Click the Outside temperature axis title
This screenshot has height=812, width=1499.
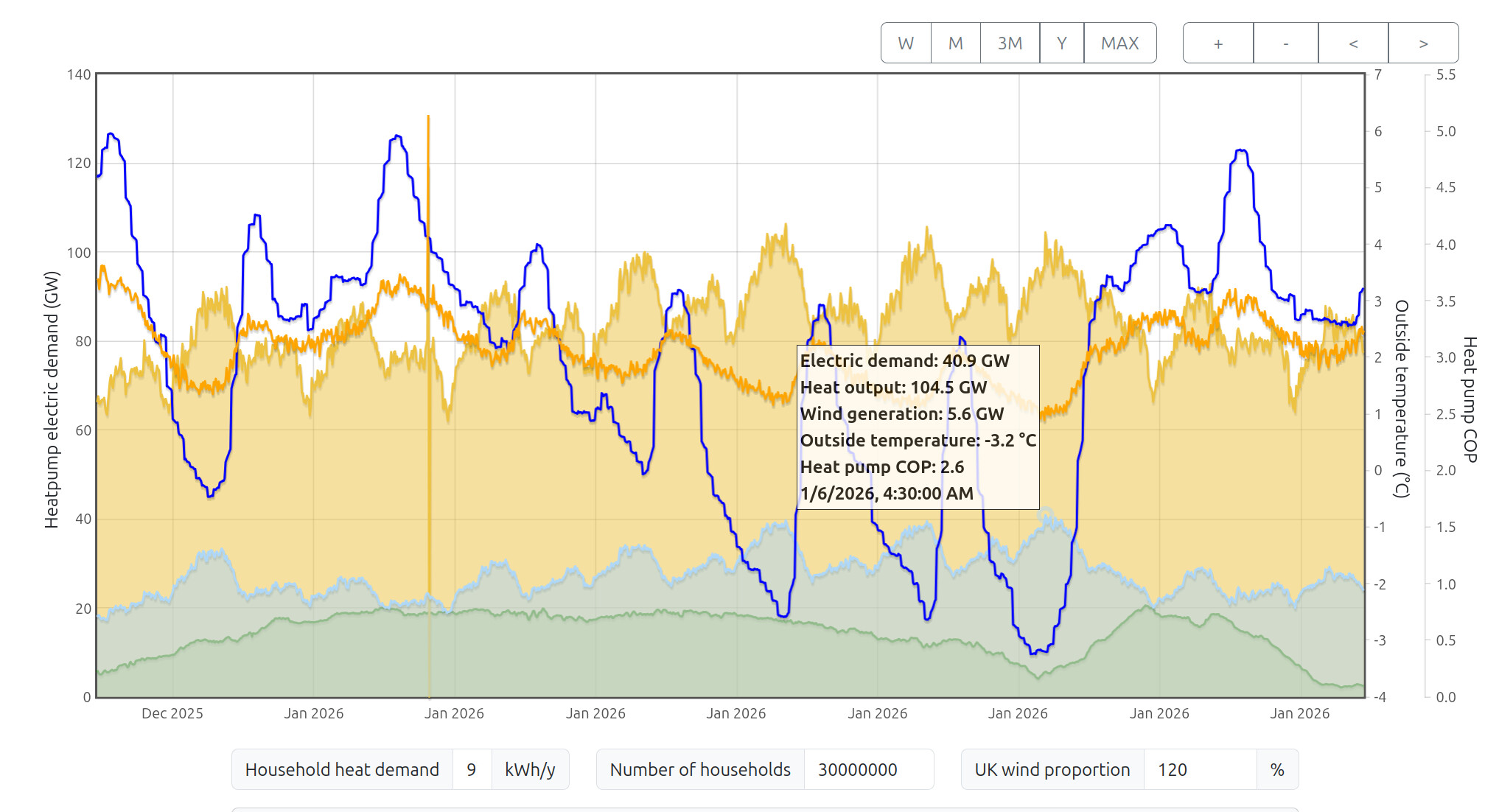[1402, 398]
